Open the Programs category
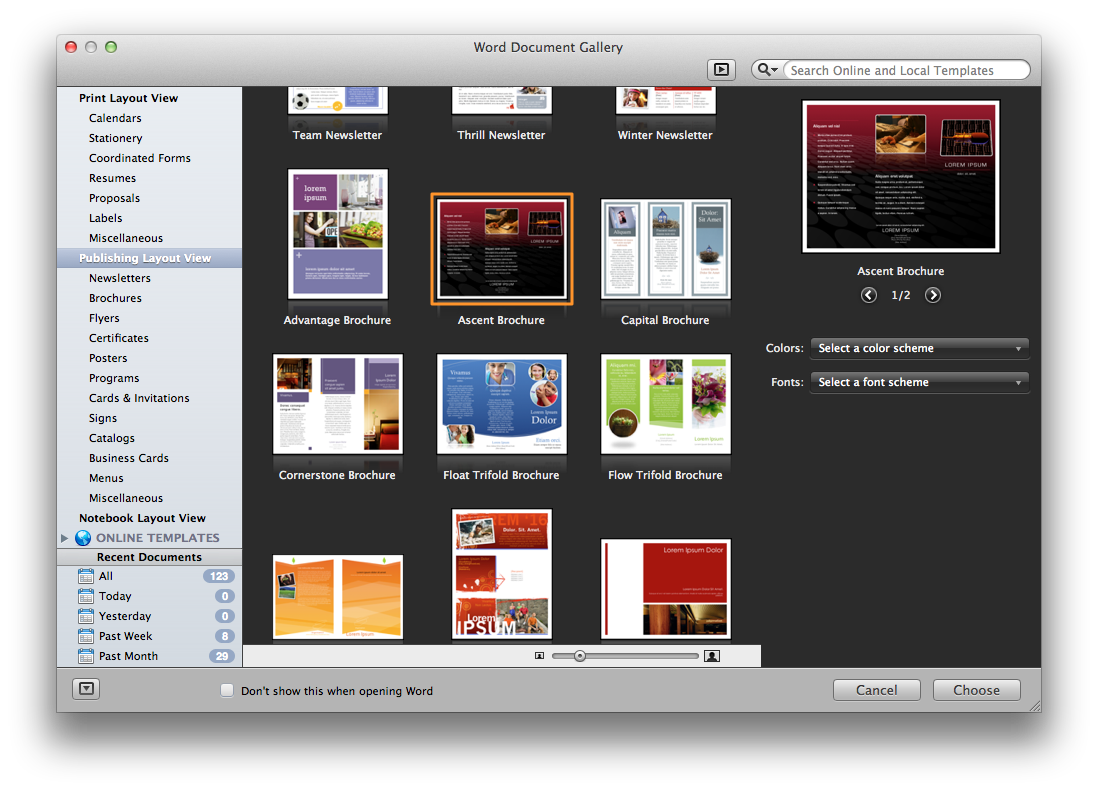1098x791 pixels. 113,378
